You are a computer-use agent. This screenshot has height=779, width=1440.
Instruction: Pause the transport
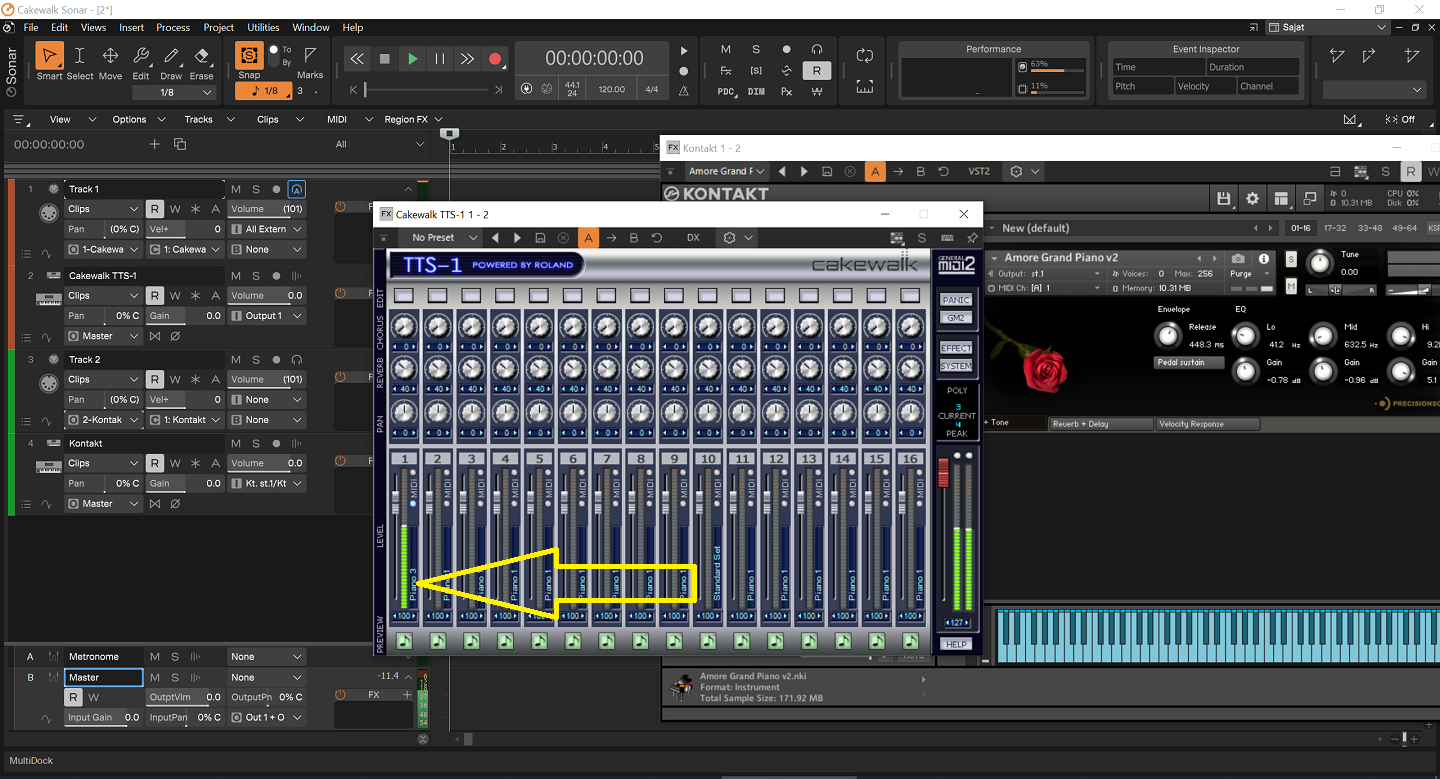(440, 59)
